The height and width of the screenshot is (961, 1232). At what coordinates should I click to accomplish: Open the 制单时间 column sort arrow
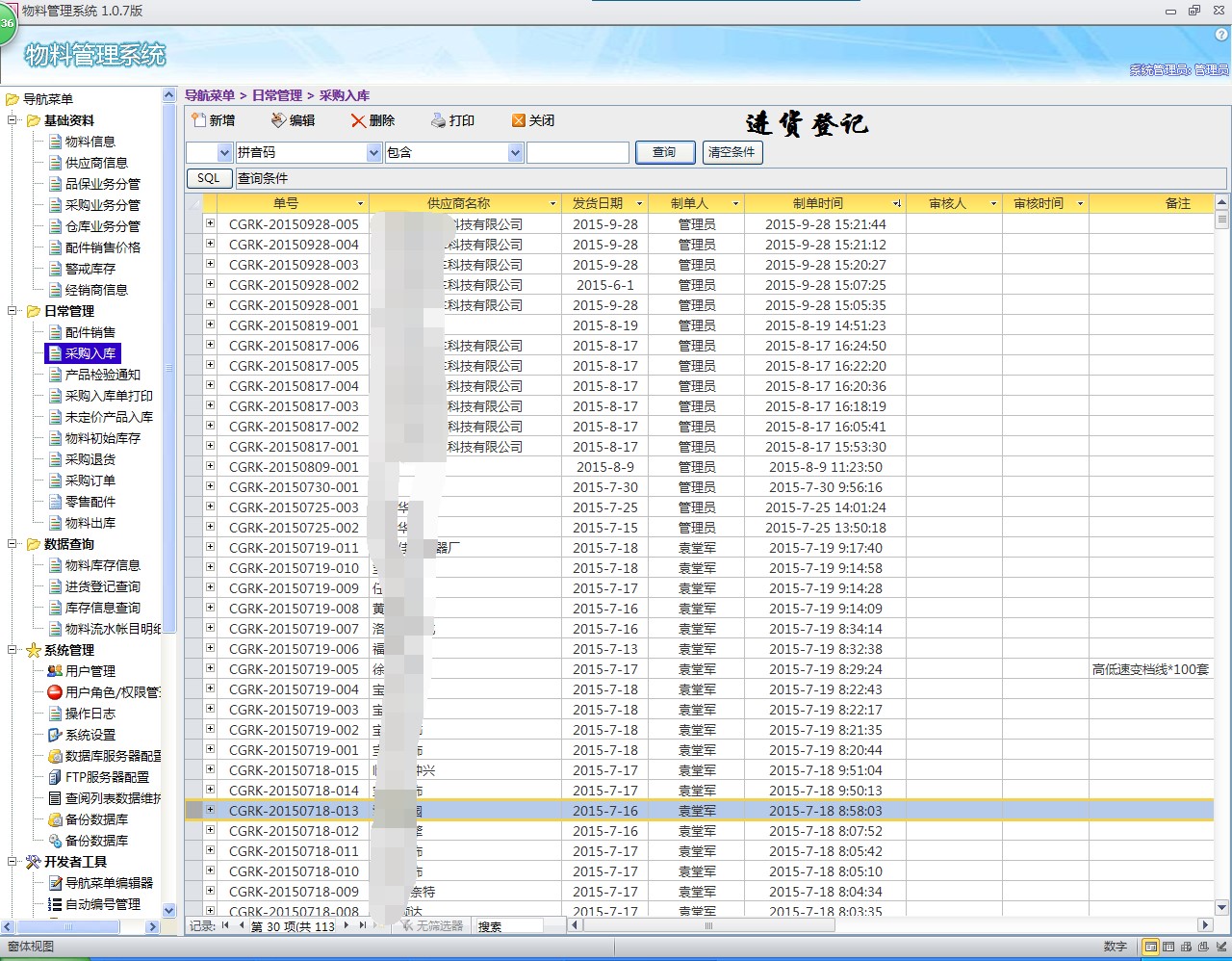tap(897, 204)
